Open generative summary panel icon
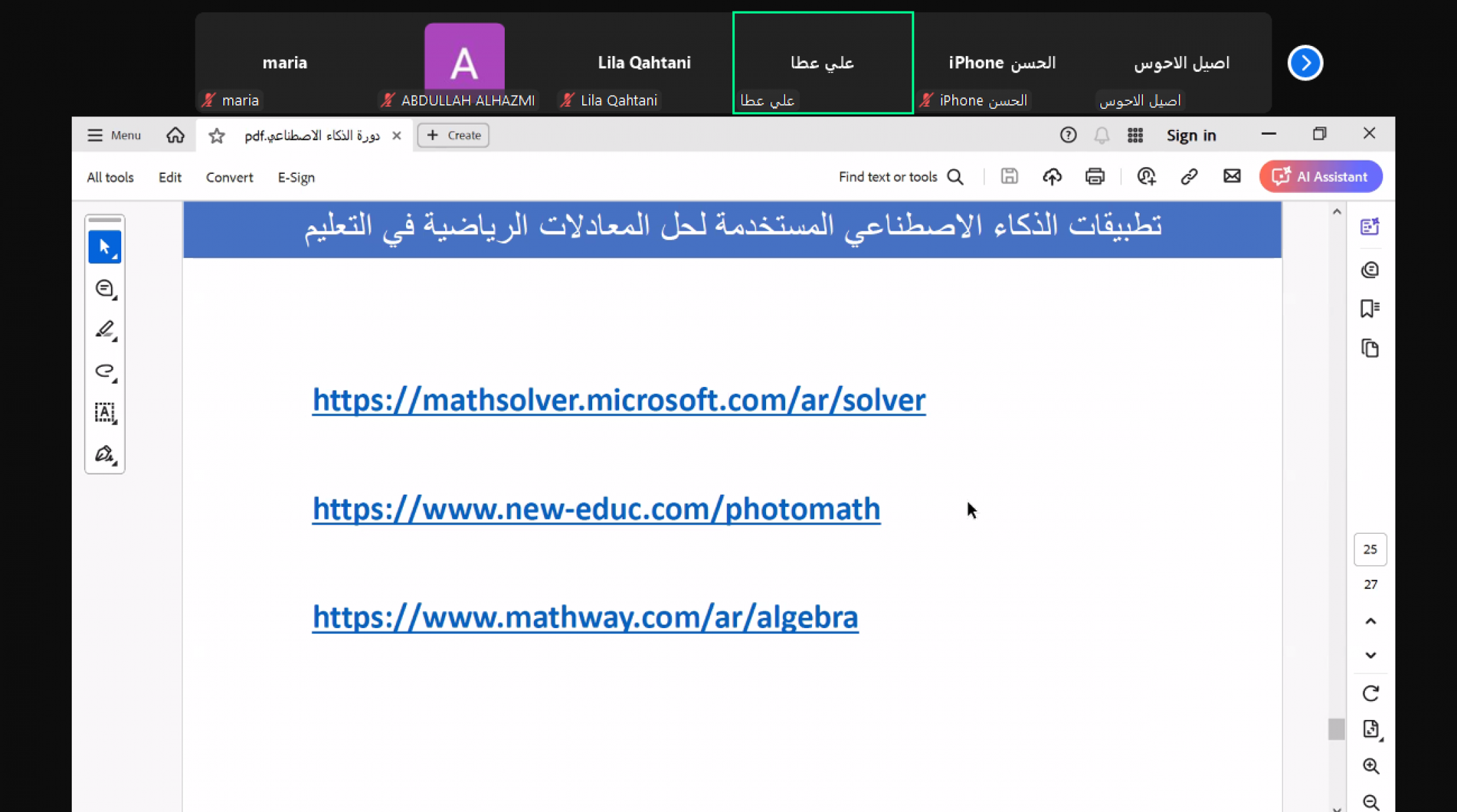Image resolution: width=1457 pixels, height=812 pixels. 1370,227
